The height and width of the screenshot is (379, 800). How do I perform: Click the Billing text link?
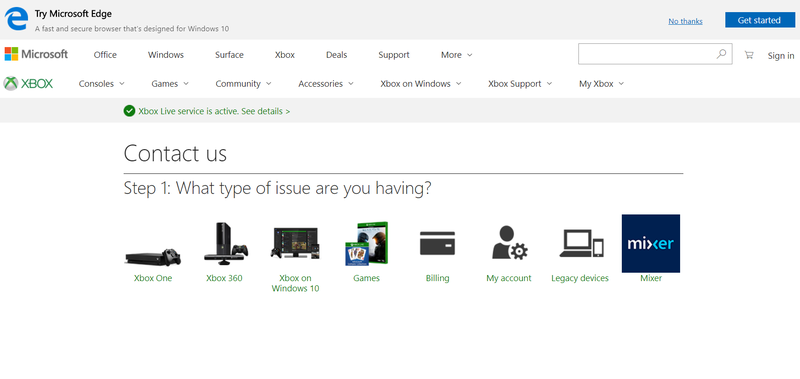437,278
